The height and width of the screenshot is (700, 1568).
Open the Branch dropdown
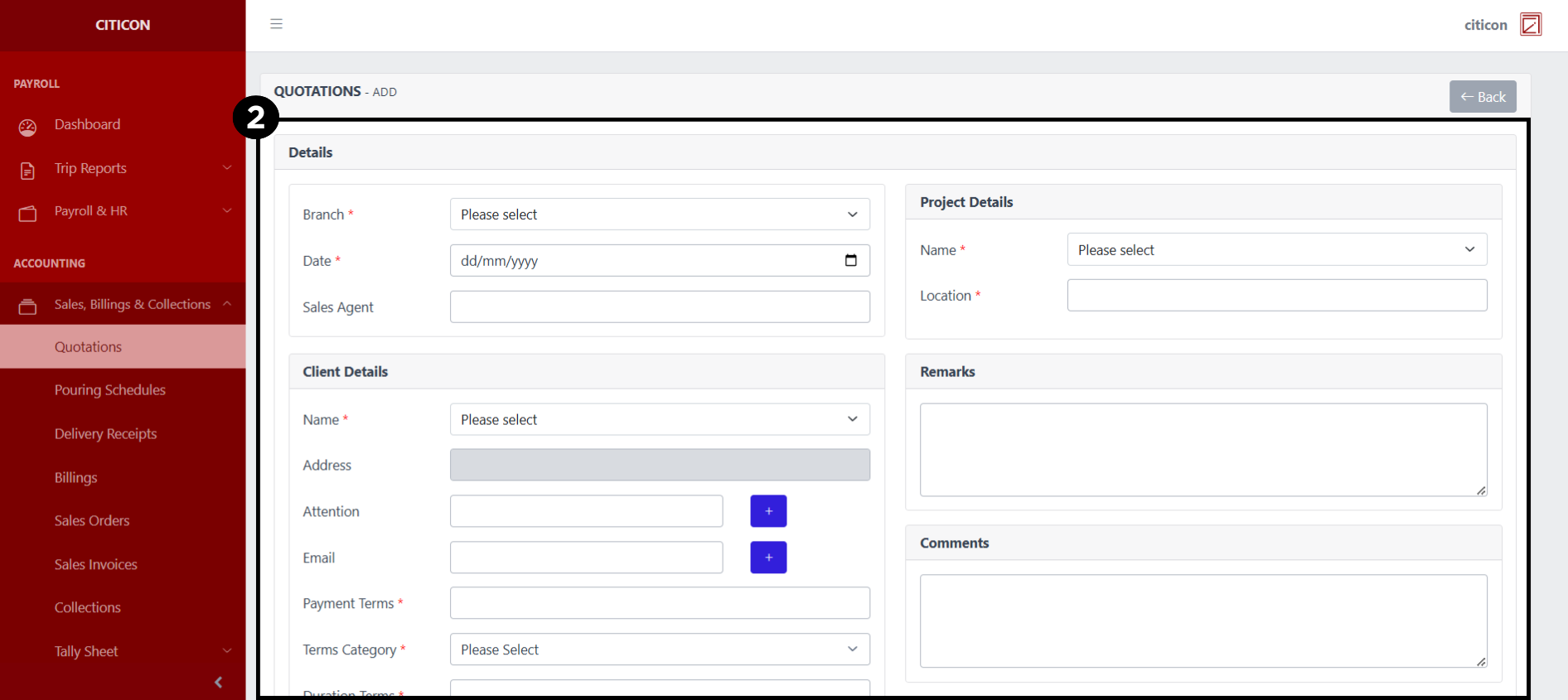[x=659, y=215]
